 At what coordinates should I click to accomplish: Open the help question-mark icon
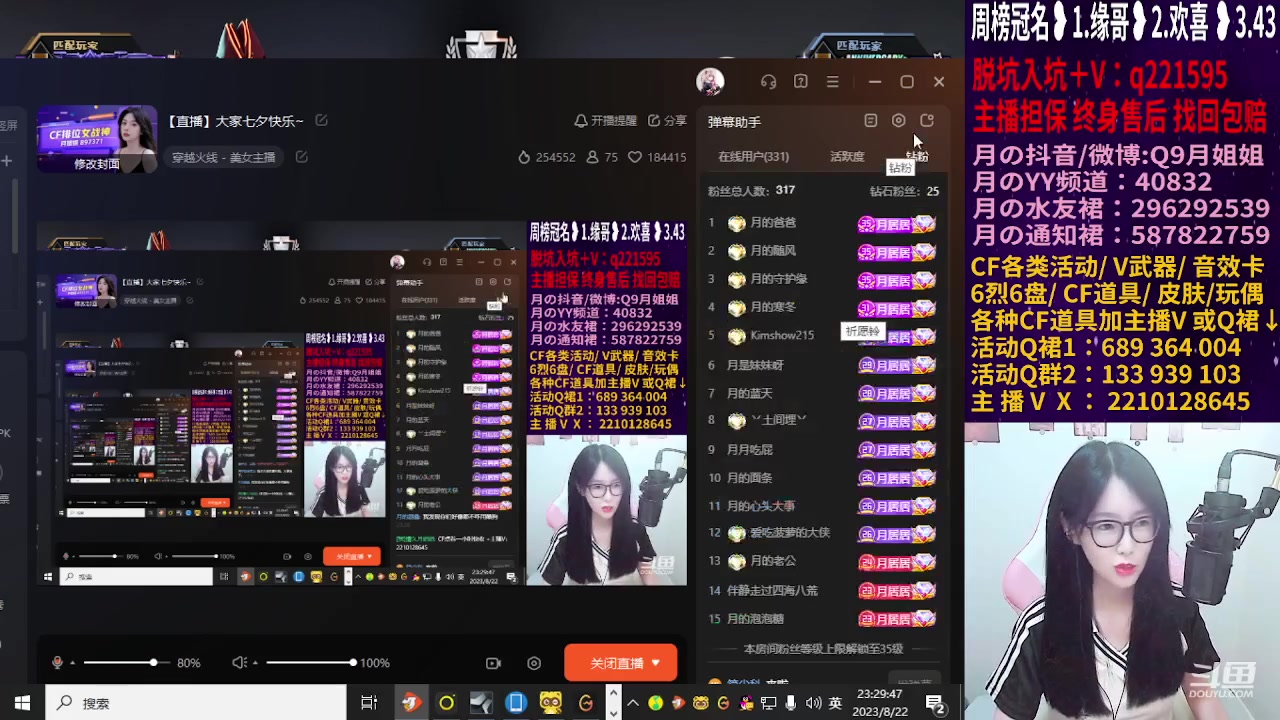click(800, 81)
